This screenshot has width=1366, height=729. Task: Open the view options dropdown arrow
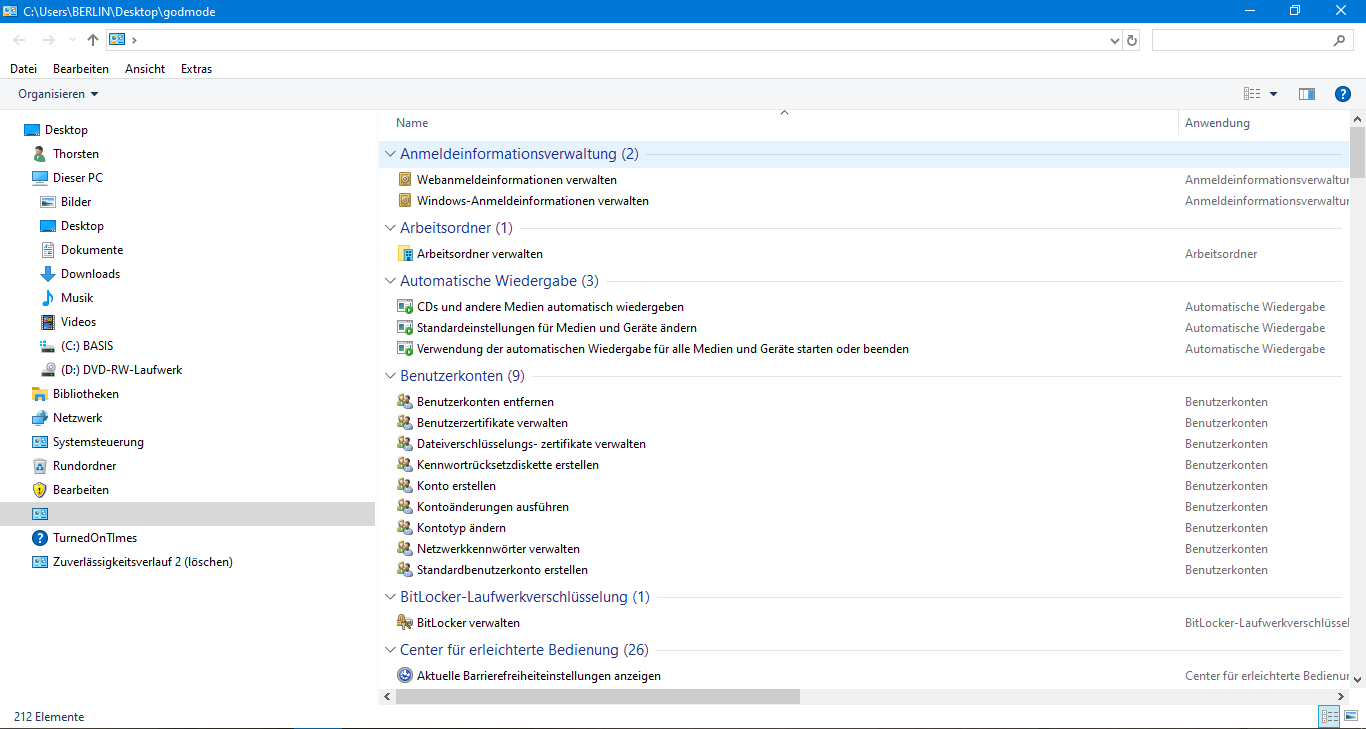pos(1273,94)
